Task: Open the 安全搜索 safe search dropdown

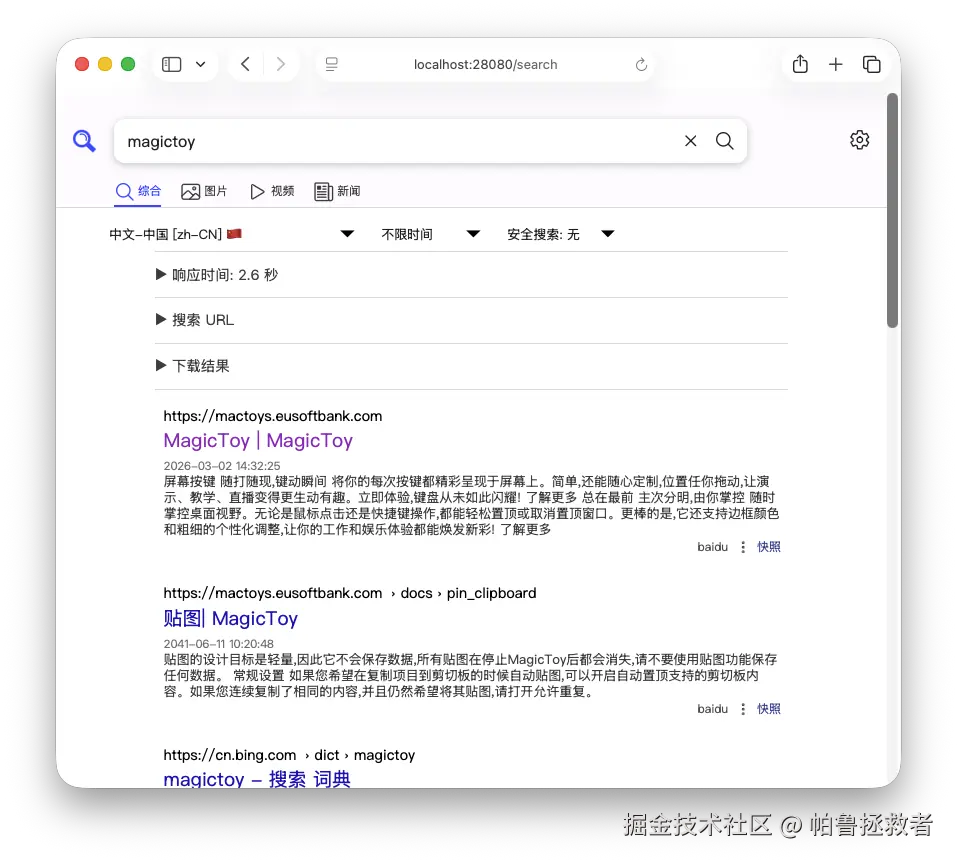Action: pyautogui.click(x=560, y=234)
